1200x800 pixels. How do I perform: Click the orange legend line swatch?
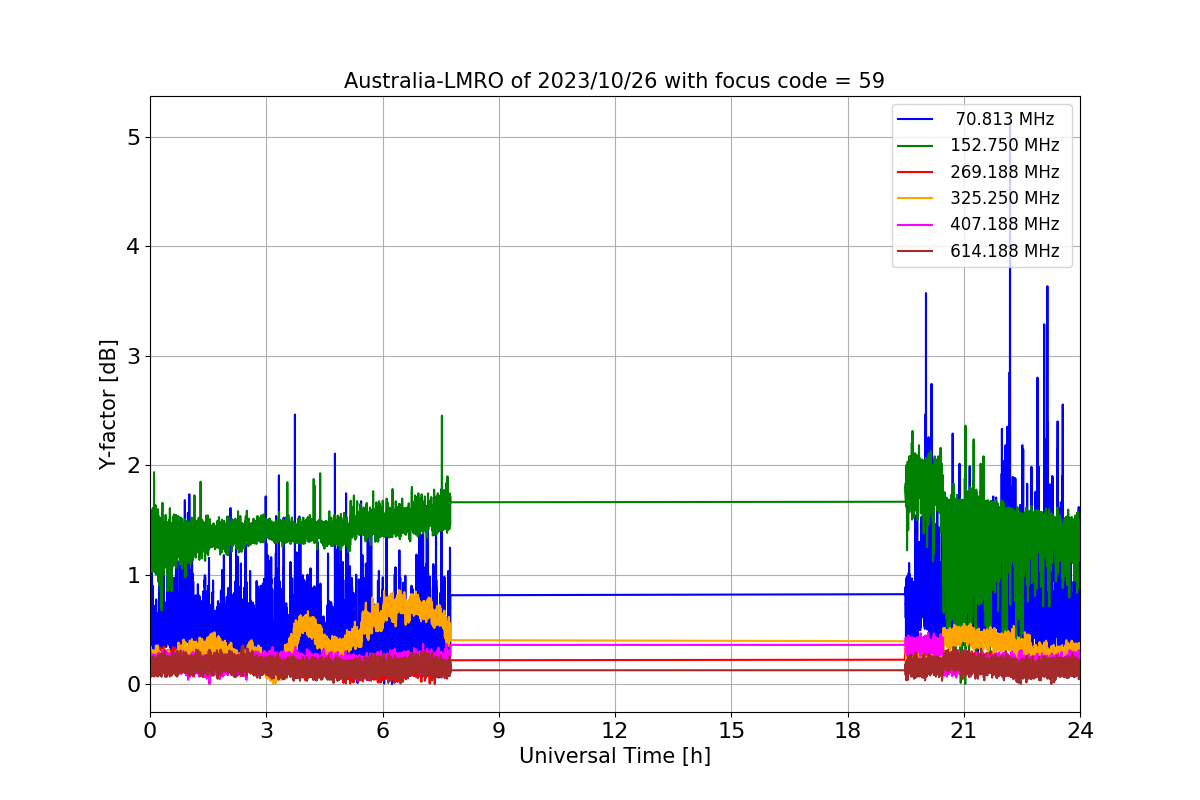pos(915,198)
